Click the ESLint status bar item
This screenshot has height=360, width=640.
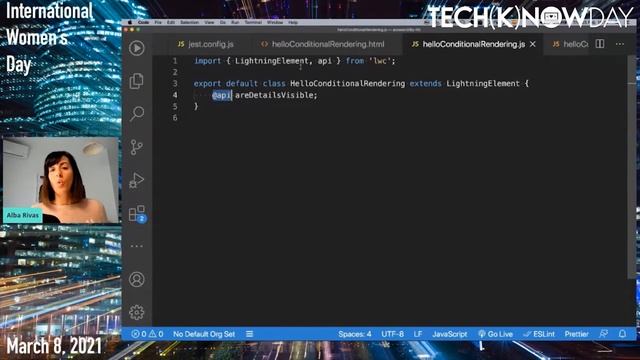539,334
